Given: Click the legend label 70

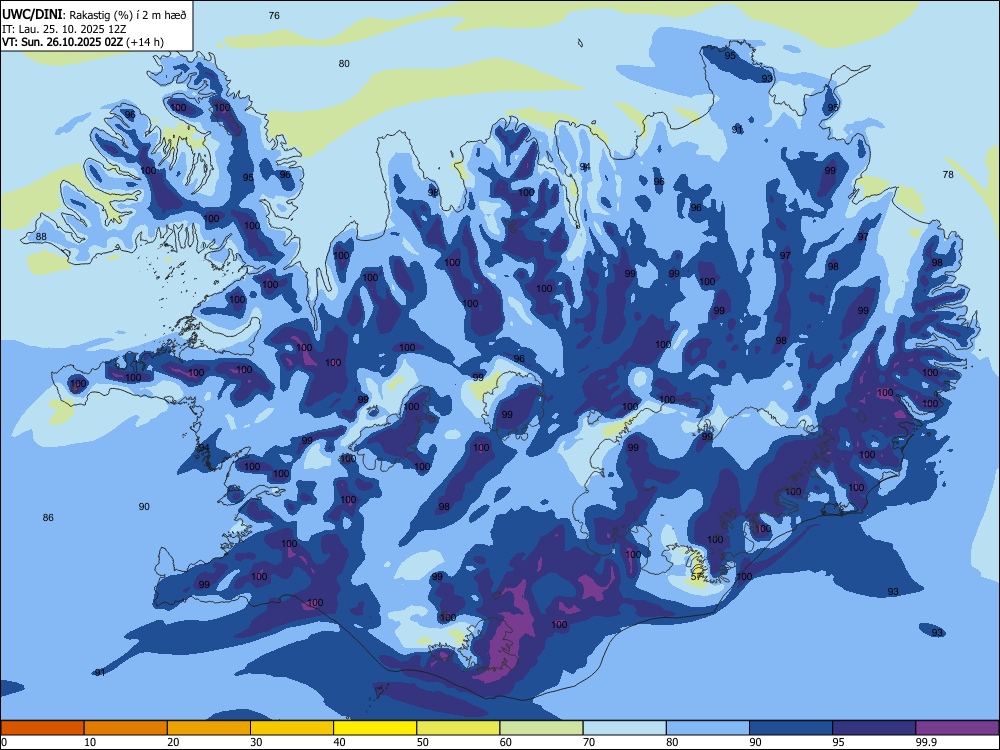Looking at the screenshot, I should coord(589,742).
